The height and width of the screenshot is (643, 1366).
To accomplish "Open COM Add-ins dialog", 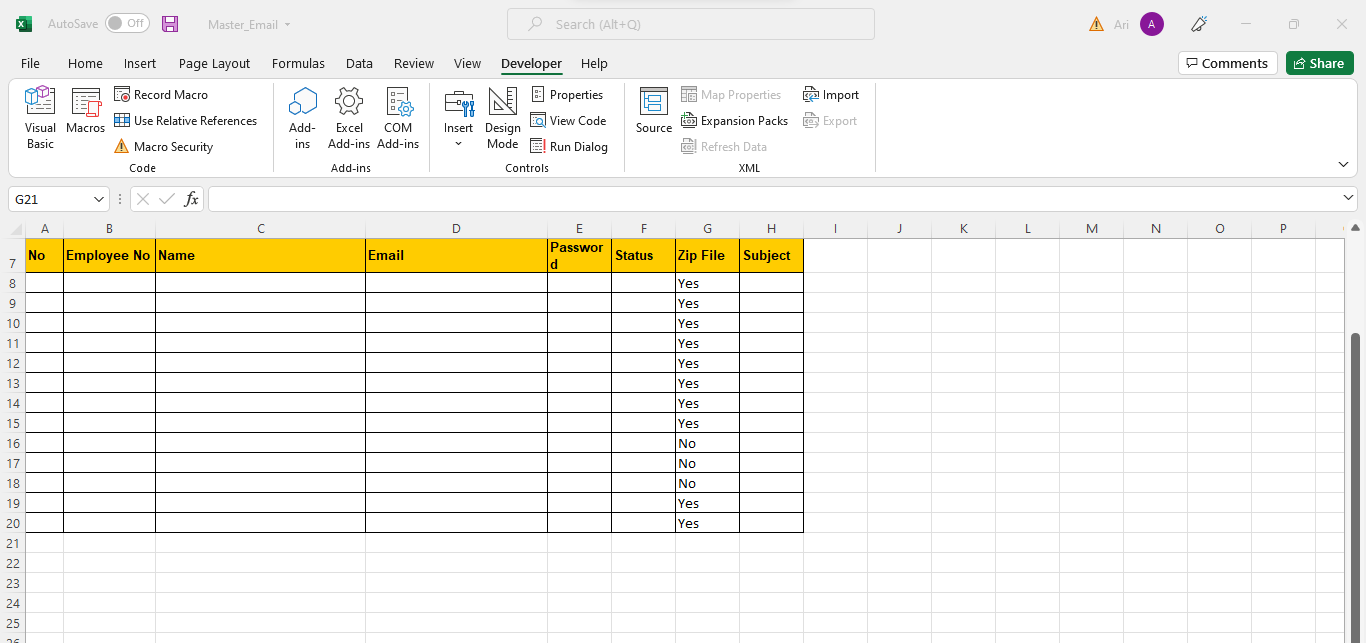I will [x=398, y=118].
